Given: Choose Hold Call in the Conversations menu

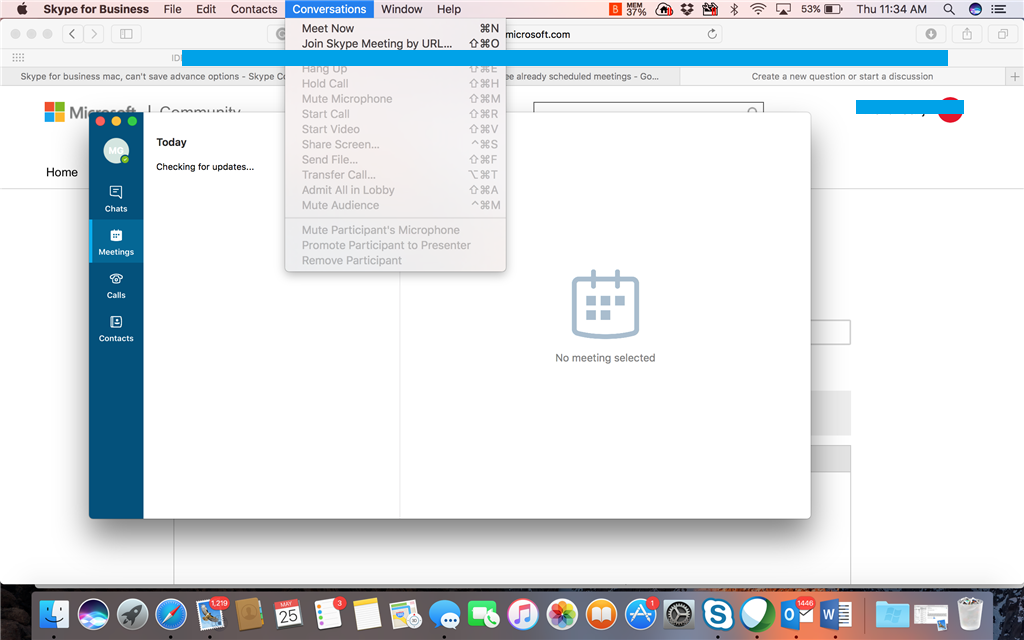Looking at the screenshot, I should click(x=395, y=84).
